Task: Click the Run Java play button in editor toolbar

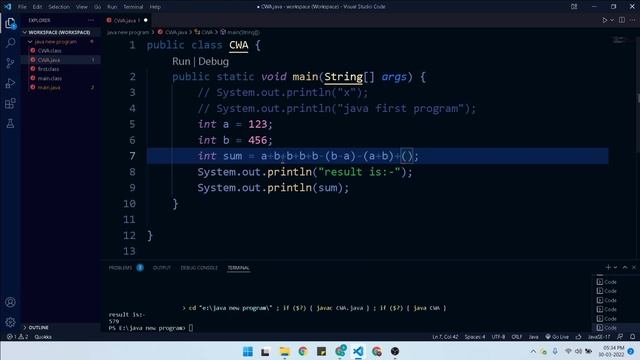Action: pos(604,20)
